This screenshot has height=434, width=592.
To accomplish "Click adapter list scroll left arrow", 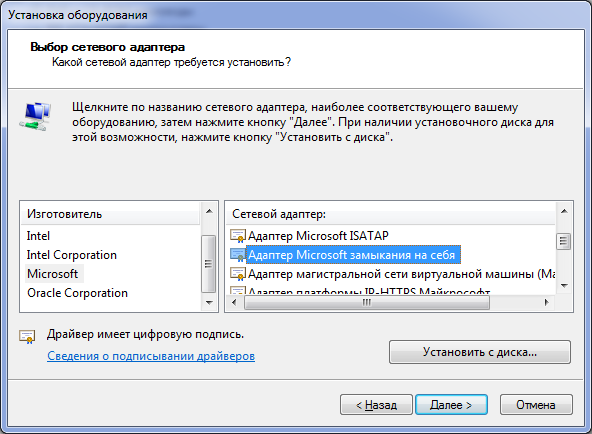I will [x=234, y=303].
